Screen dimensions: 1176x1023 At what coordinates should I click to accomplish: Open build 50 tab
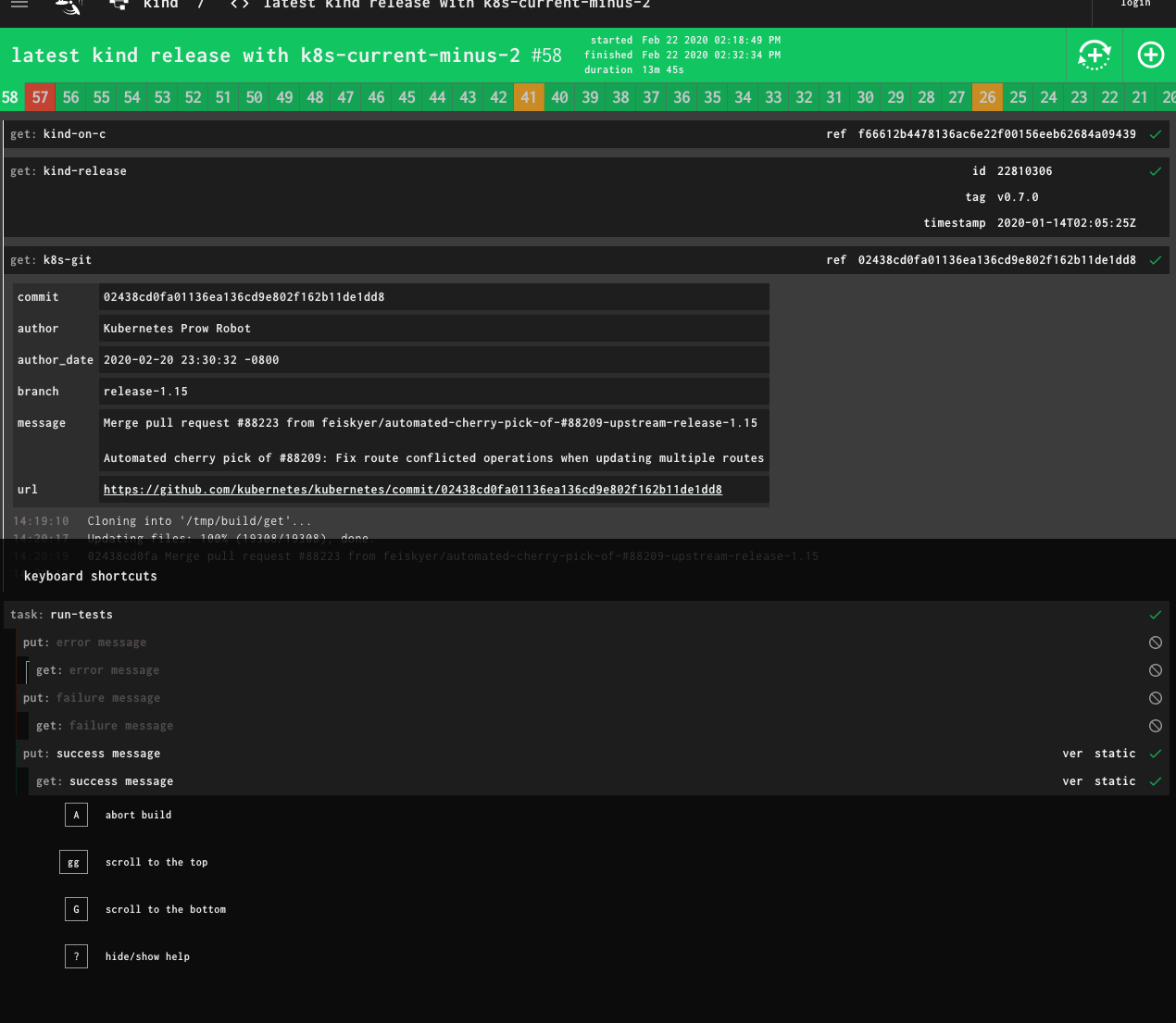(254, 97)
